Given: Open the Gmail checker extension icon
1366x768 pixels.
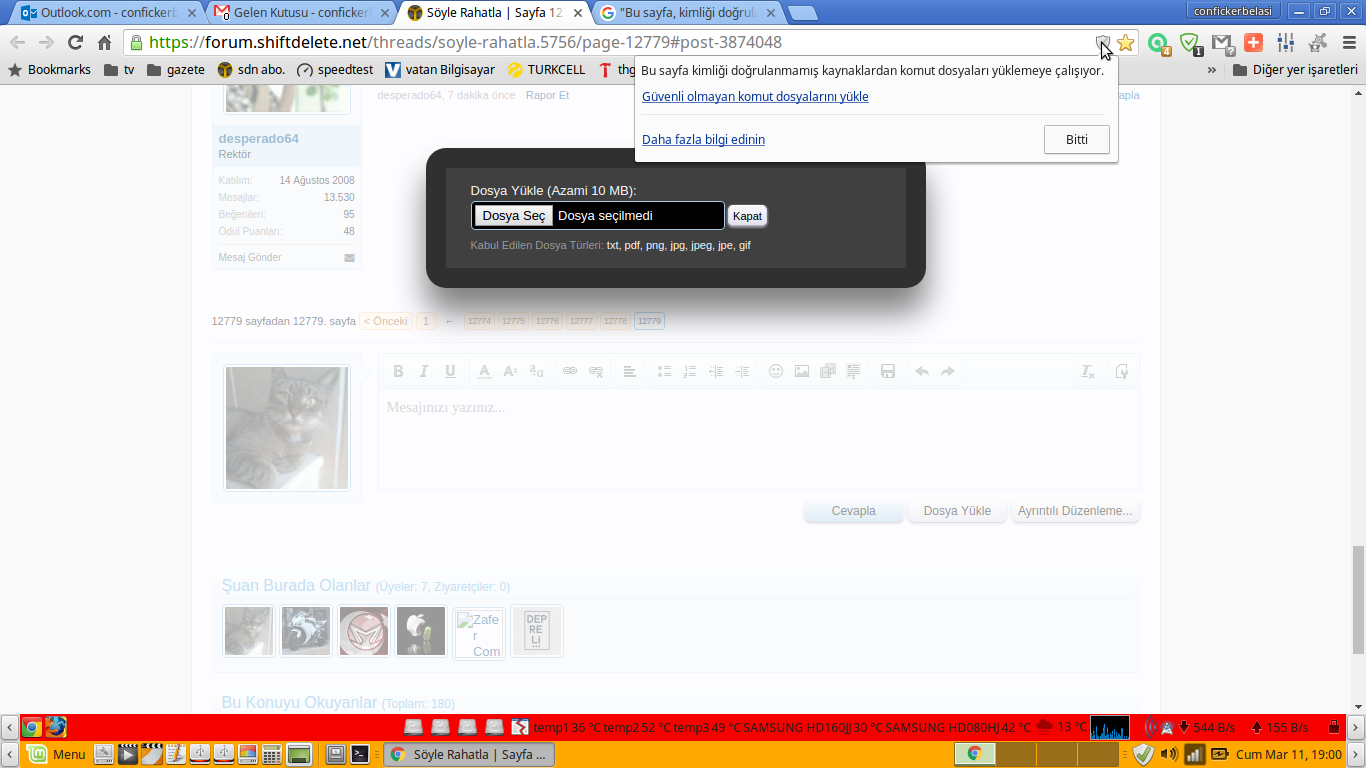Looking at the screenshot, I should tap(1222, 43).
